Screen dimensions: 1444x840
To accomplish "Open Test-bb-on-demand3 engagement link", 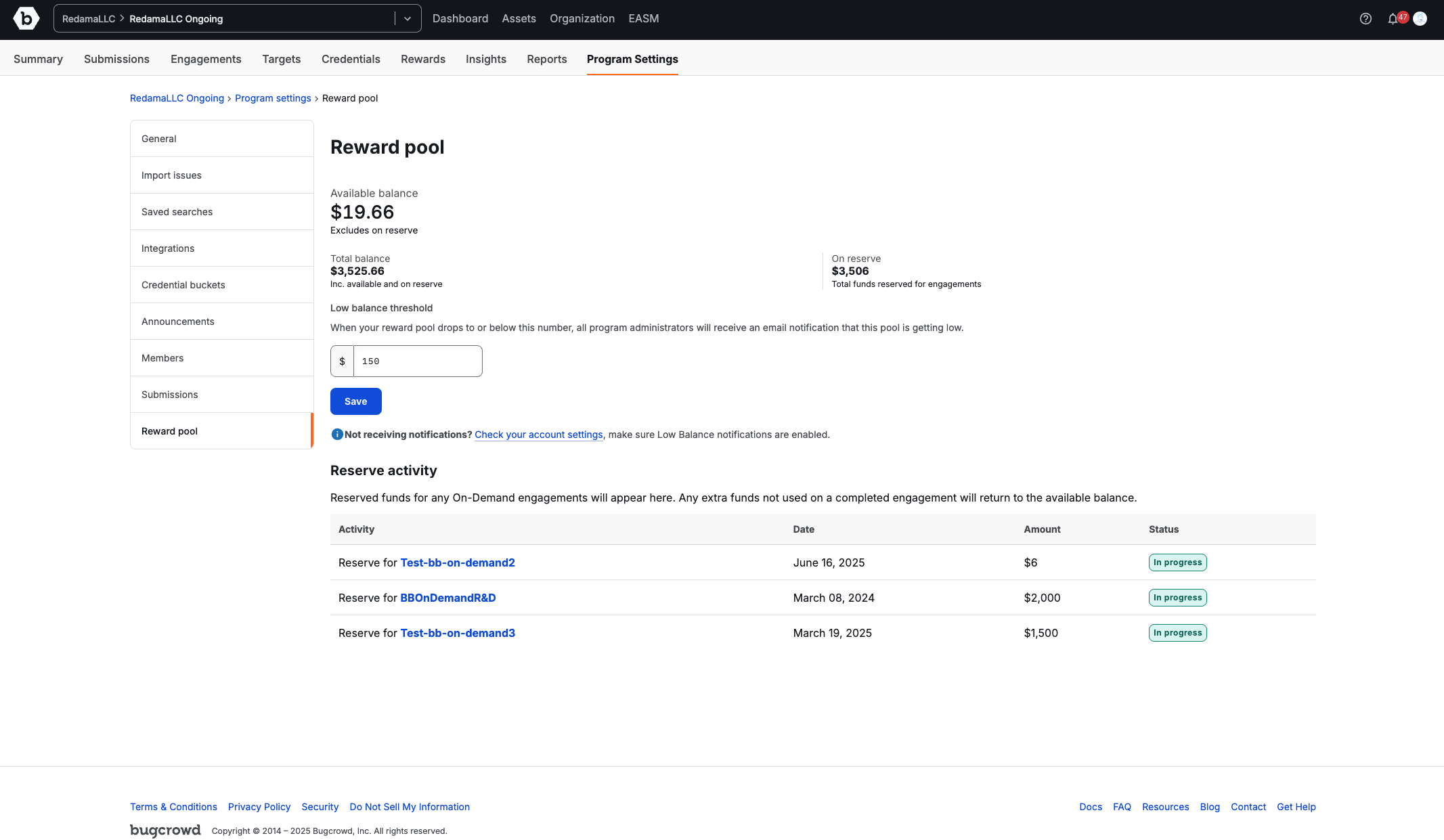I will click(458, 633).
